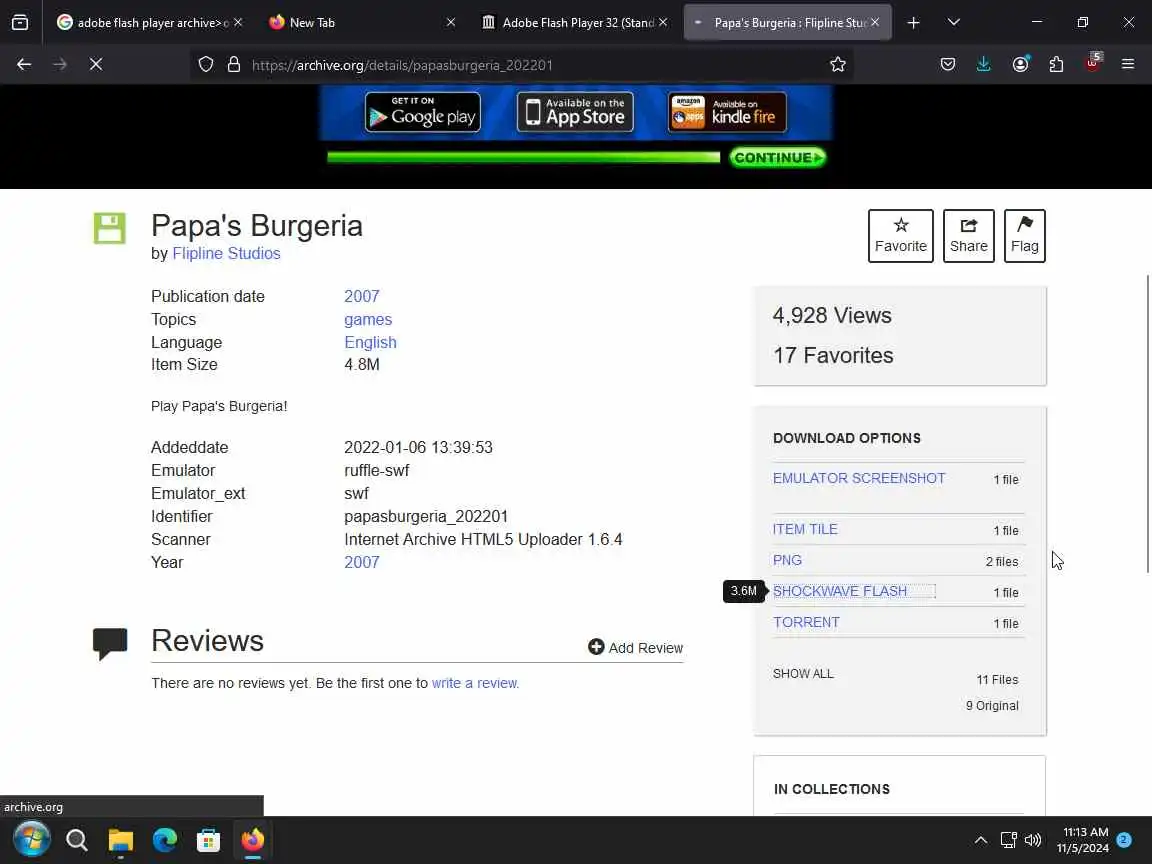Click the green floppy disk software icon
This screenshot has height=864, width=1152.
pyautogui.click(x=109, y=228)
